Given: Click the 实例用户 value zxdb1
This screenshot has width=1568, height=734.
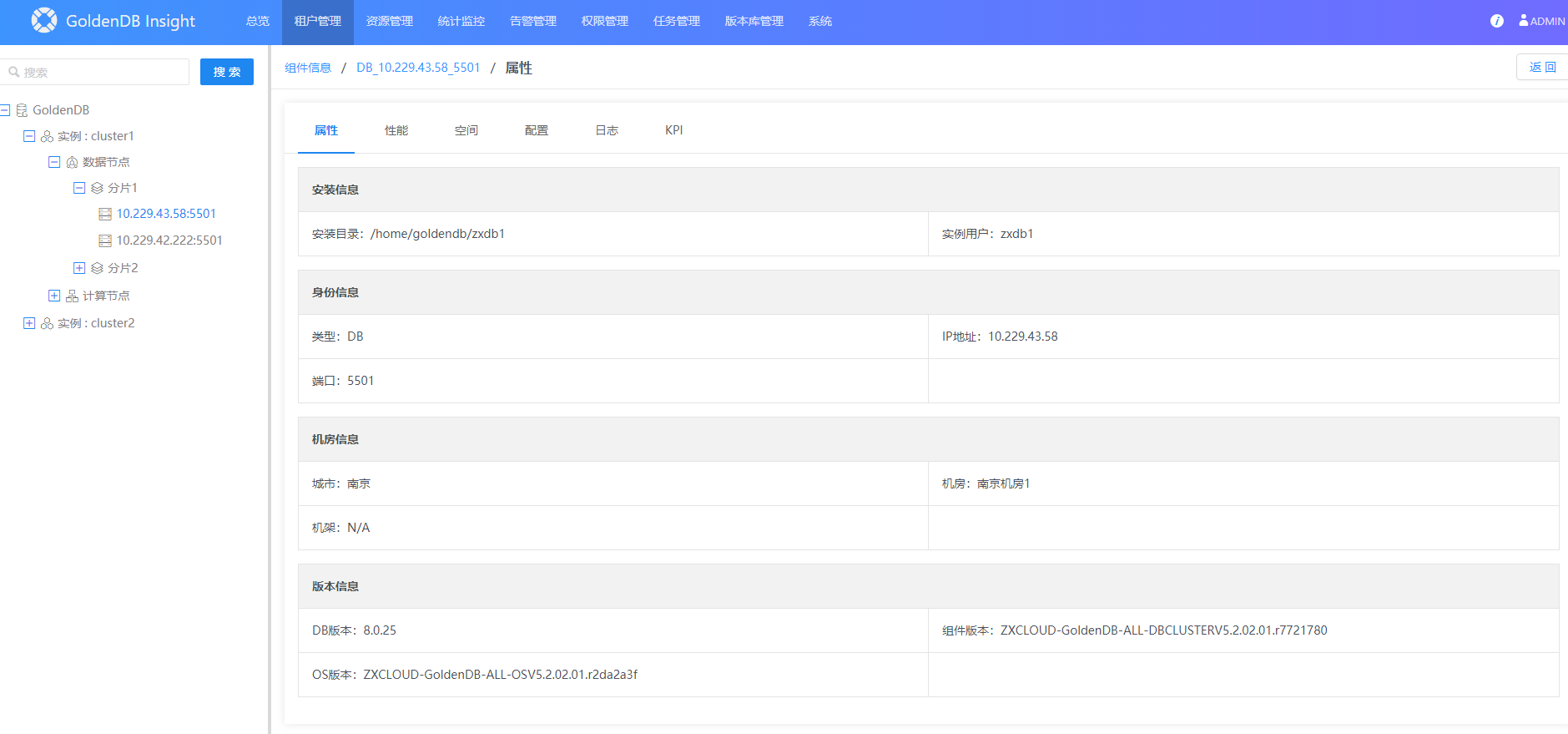Looking at the screenshot, I should click(x=1017, y=234).
